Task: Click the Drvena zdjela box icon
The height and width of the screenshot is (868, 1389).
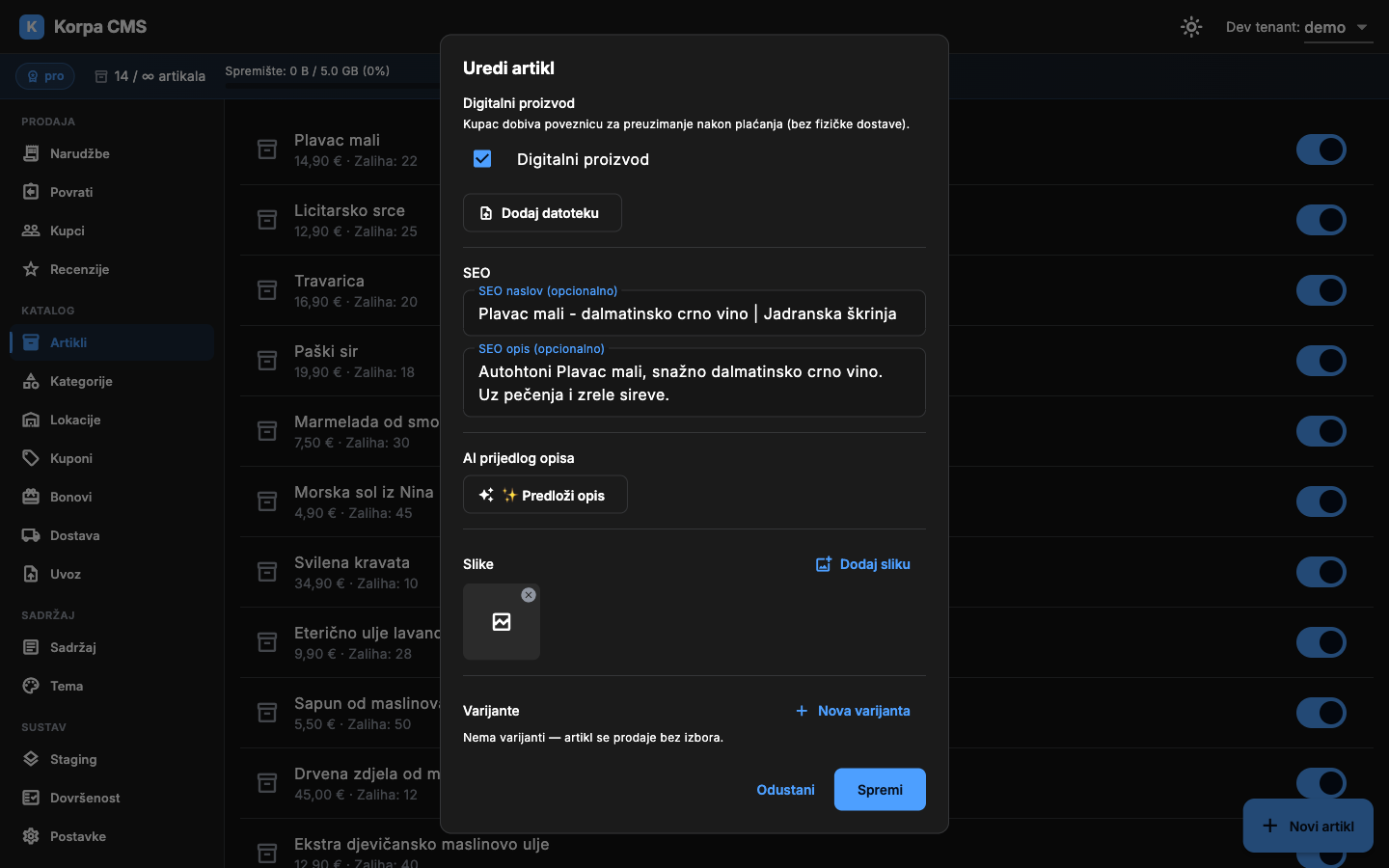Action: pyautogui.click(x=267, y=783)
